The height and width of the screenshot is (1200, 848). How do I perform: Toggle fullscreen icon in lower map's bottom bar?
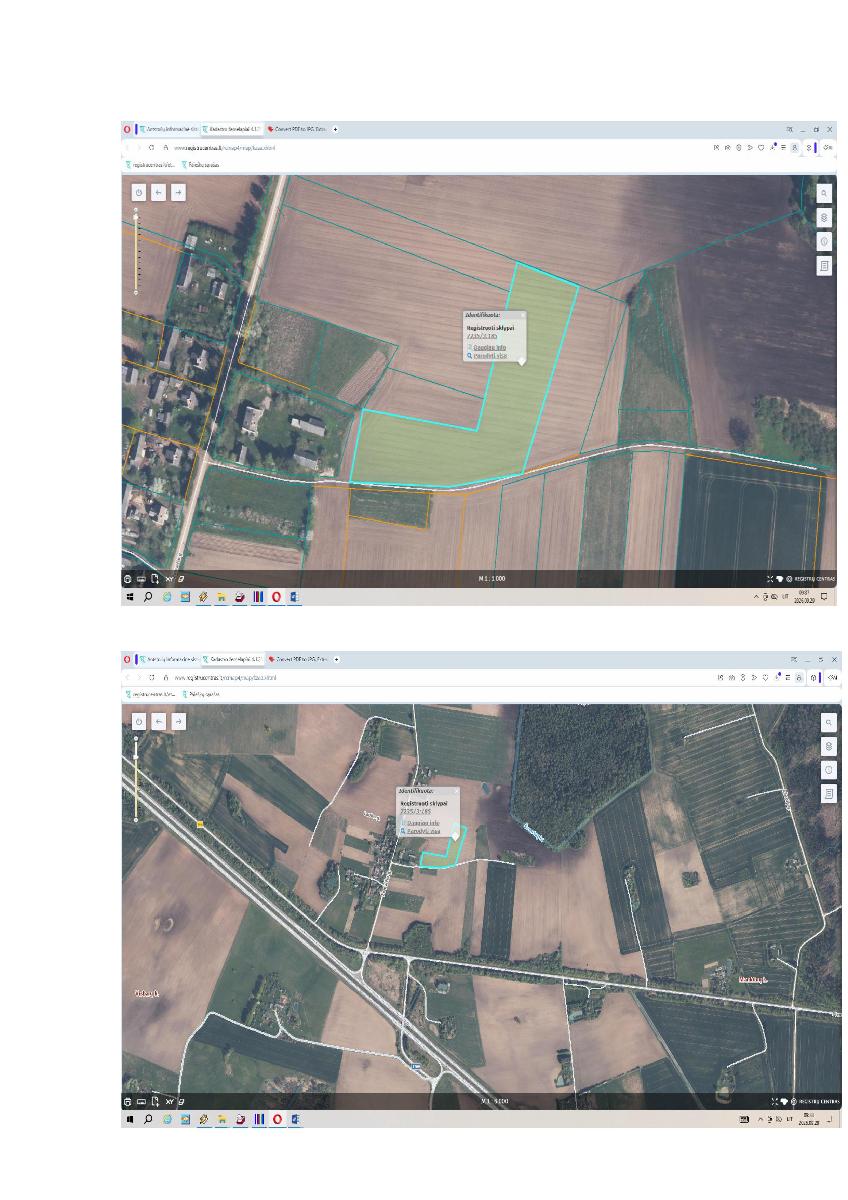click(x=774, y=1101)
